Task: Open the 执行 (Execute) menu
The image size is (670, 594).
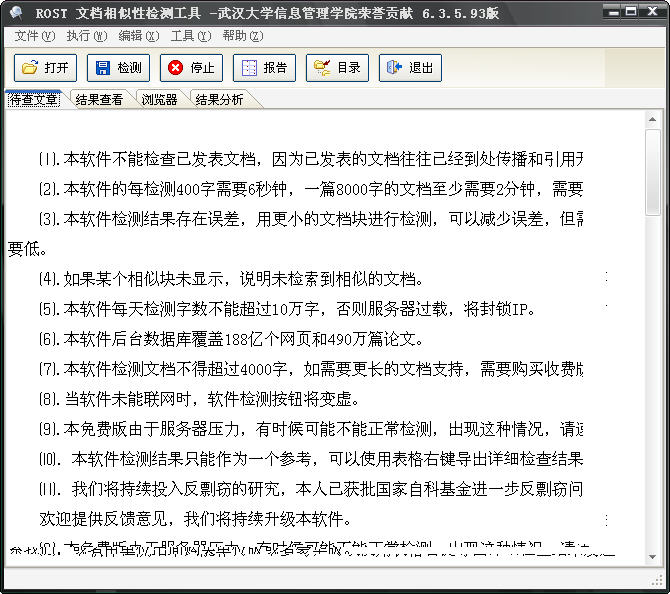Action: [86, 35]
